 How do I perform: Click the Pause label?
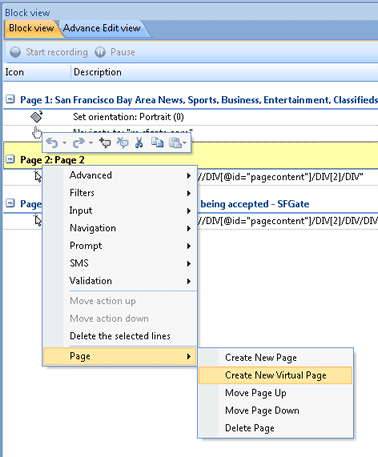pyautogui.click(x=123, y=52)
